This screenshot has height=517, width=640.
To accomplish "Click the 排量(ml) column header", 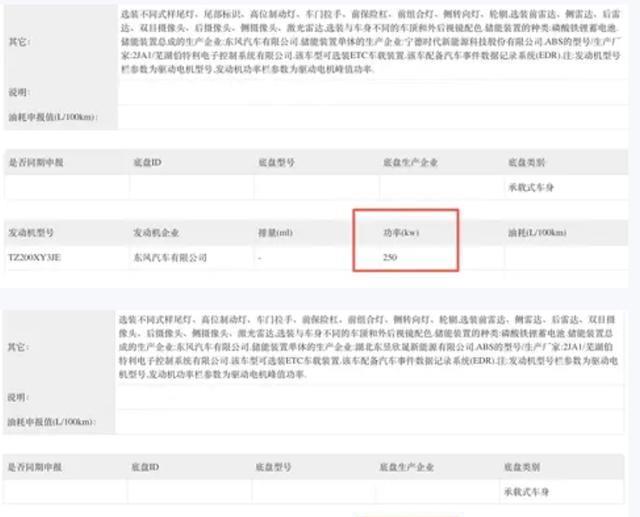I will 275,232.
